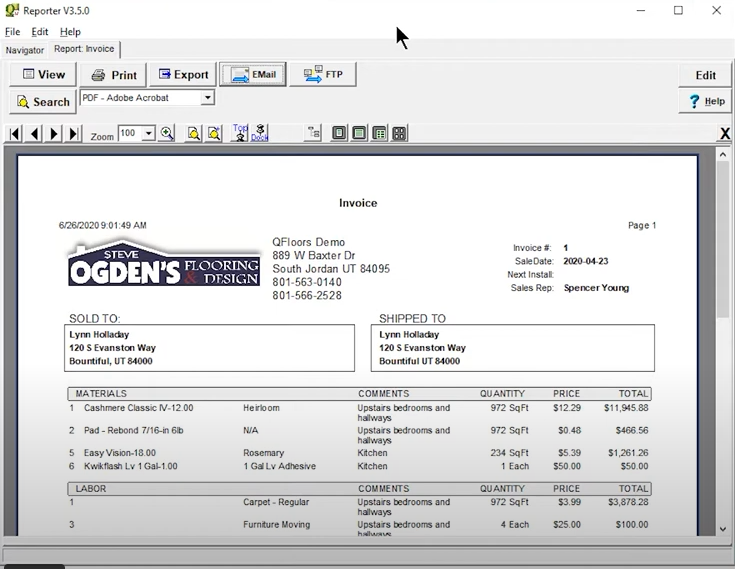Click the zoom-in magnifier icon
735x569 pixels.
coord(167,134)
